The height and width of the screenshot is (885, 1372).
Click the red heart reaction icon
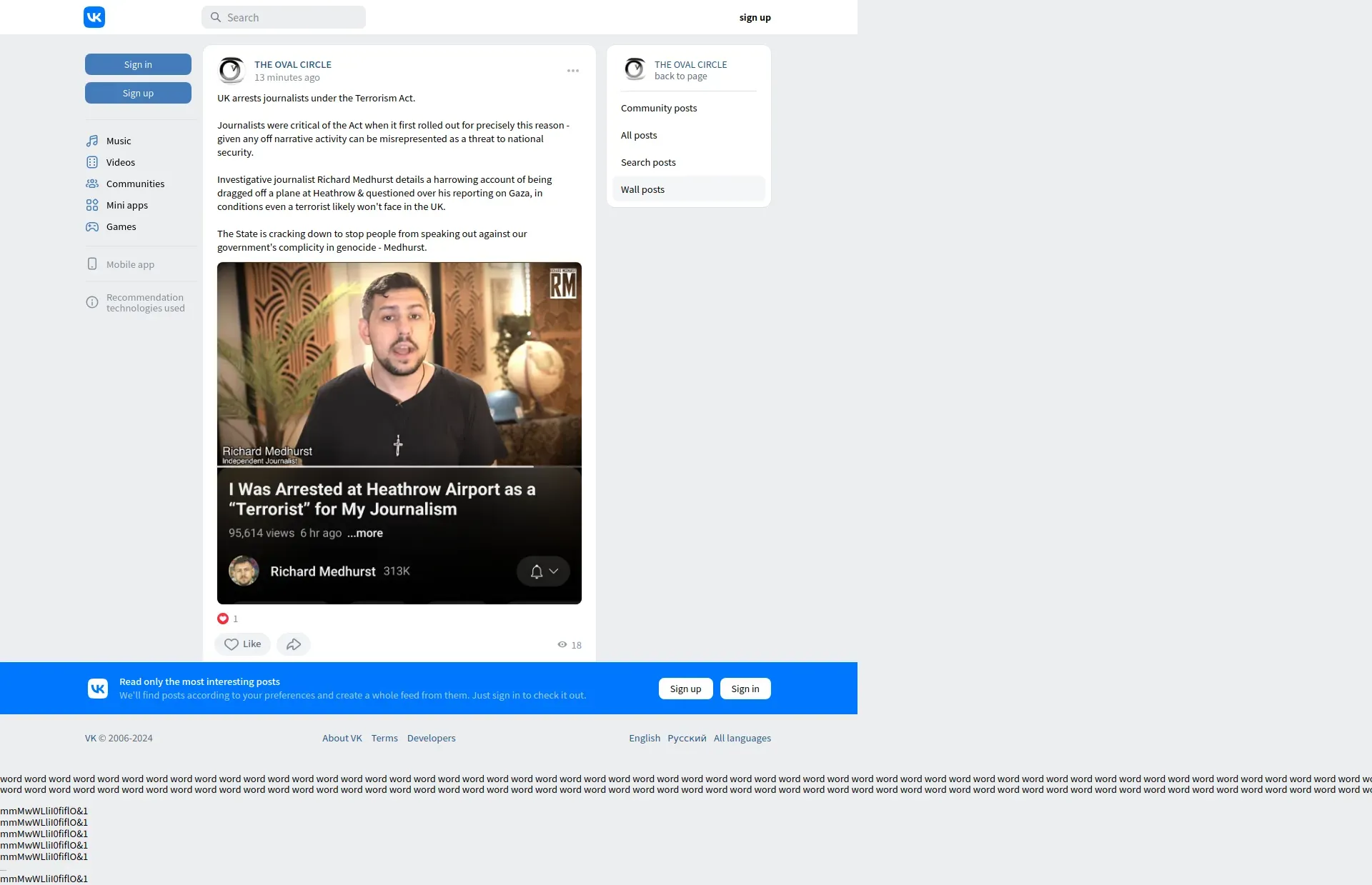click(223, 619)
